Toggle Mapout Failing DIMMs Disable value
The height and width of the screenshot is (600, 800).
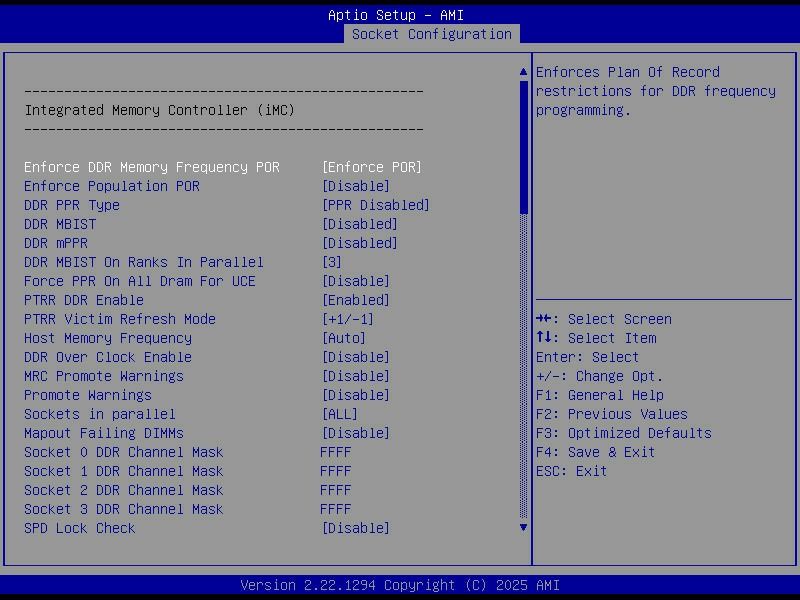click(356, 433)
